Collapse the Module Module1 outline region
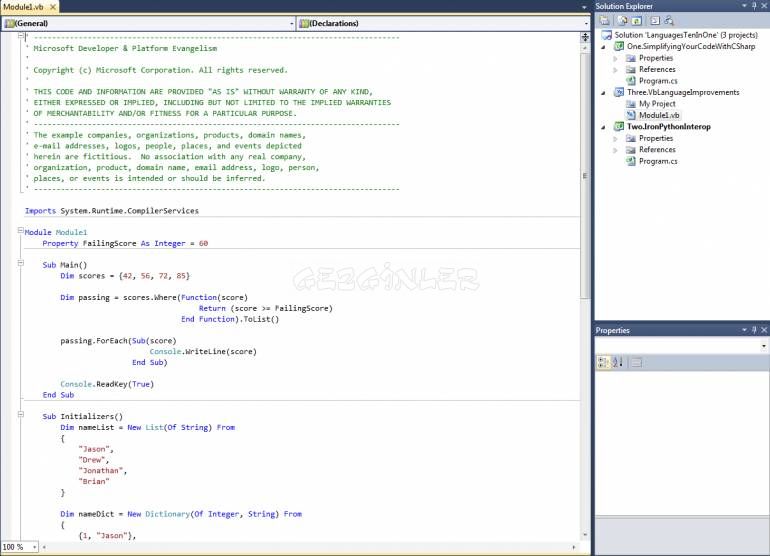770x556 pixels. 21,230
